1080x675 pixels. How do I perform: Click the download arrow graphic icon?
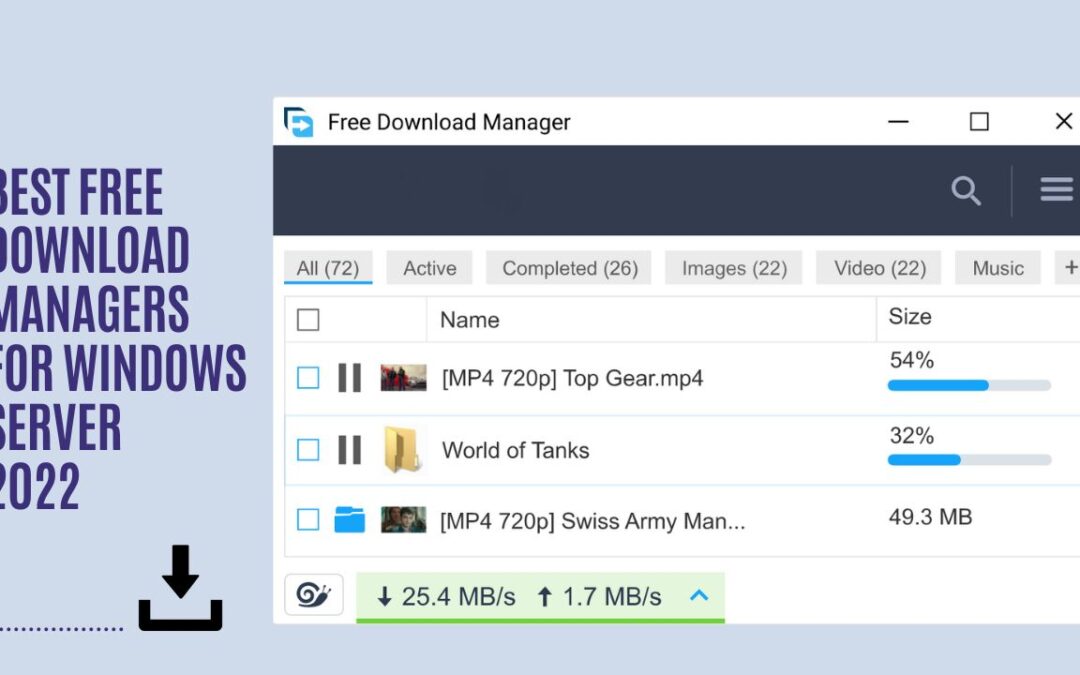[x=180, y=588]
